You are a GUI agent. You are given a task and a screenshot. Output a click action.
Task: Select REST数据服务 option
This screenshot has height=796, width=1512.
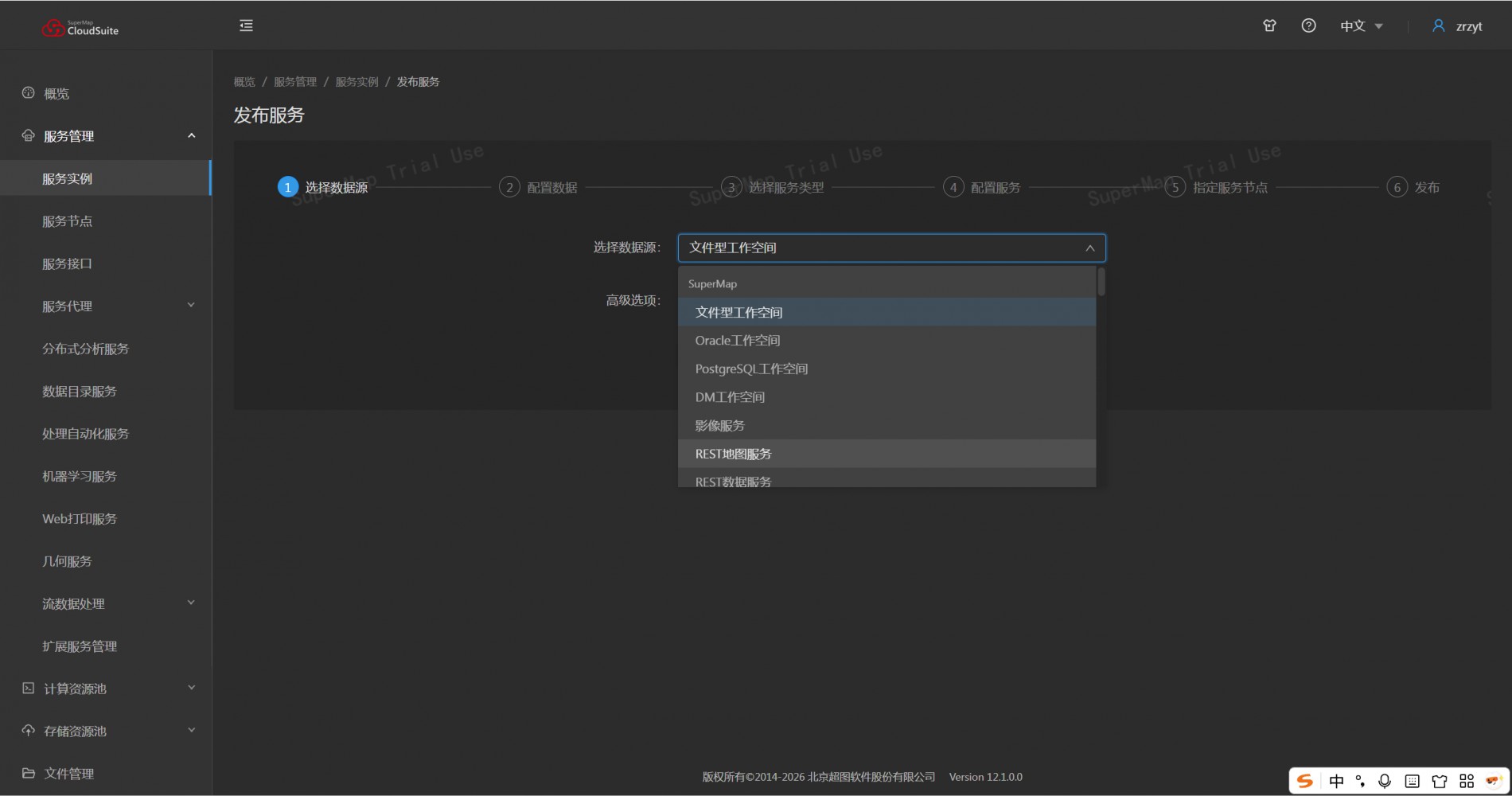point(887,478)
